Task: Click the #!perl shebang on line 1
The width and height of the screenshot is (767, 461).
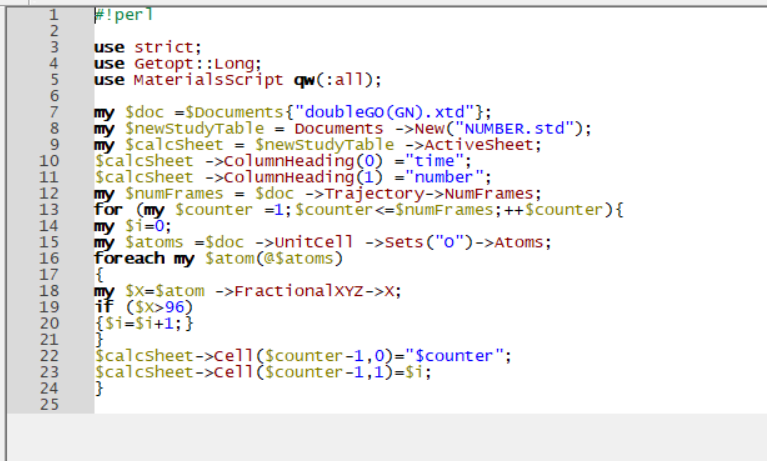Action: [124, 15]
